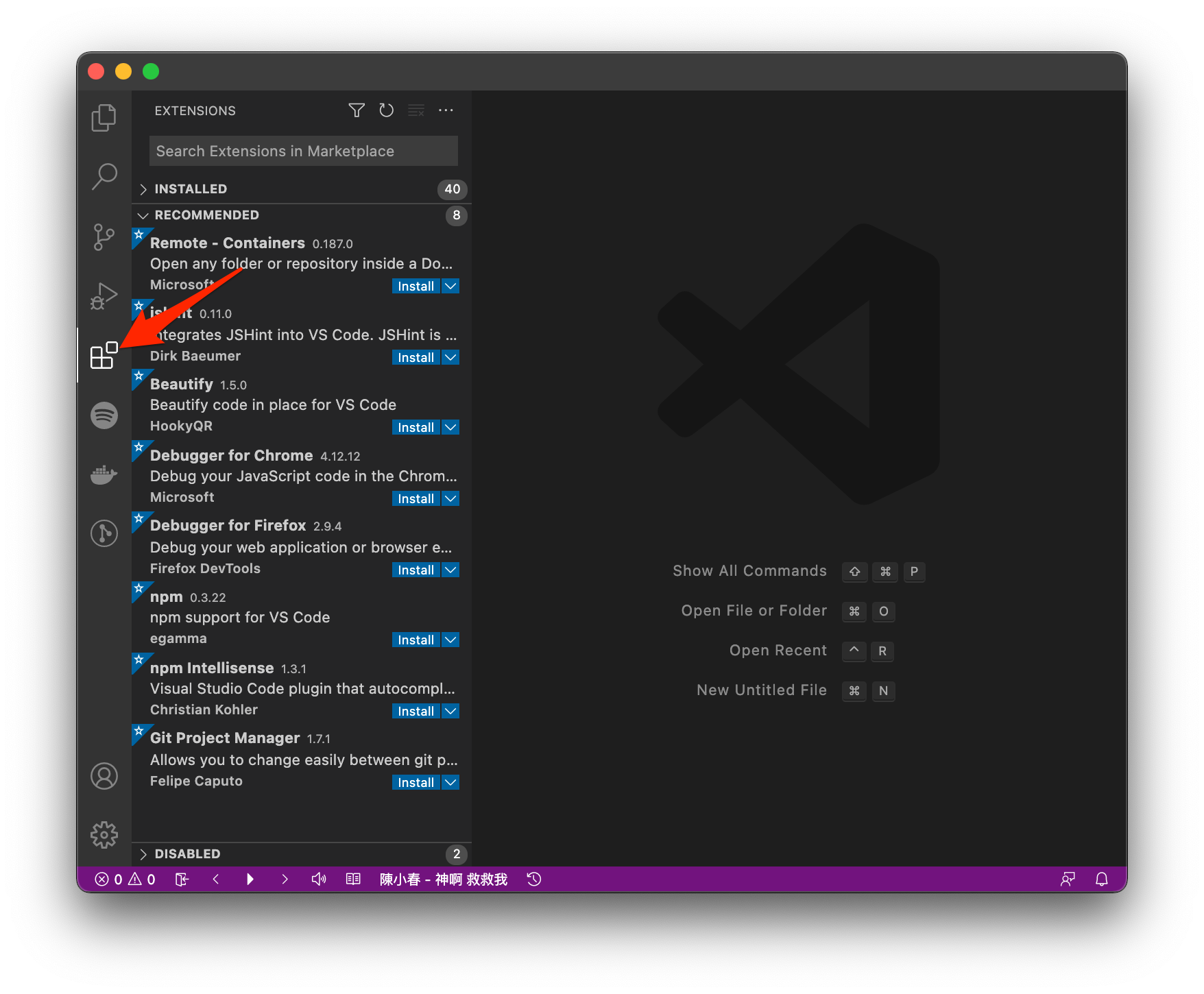Open install dropdown for npm Intellisense
1204x994 pixels.
450,711
